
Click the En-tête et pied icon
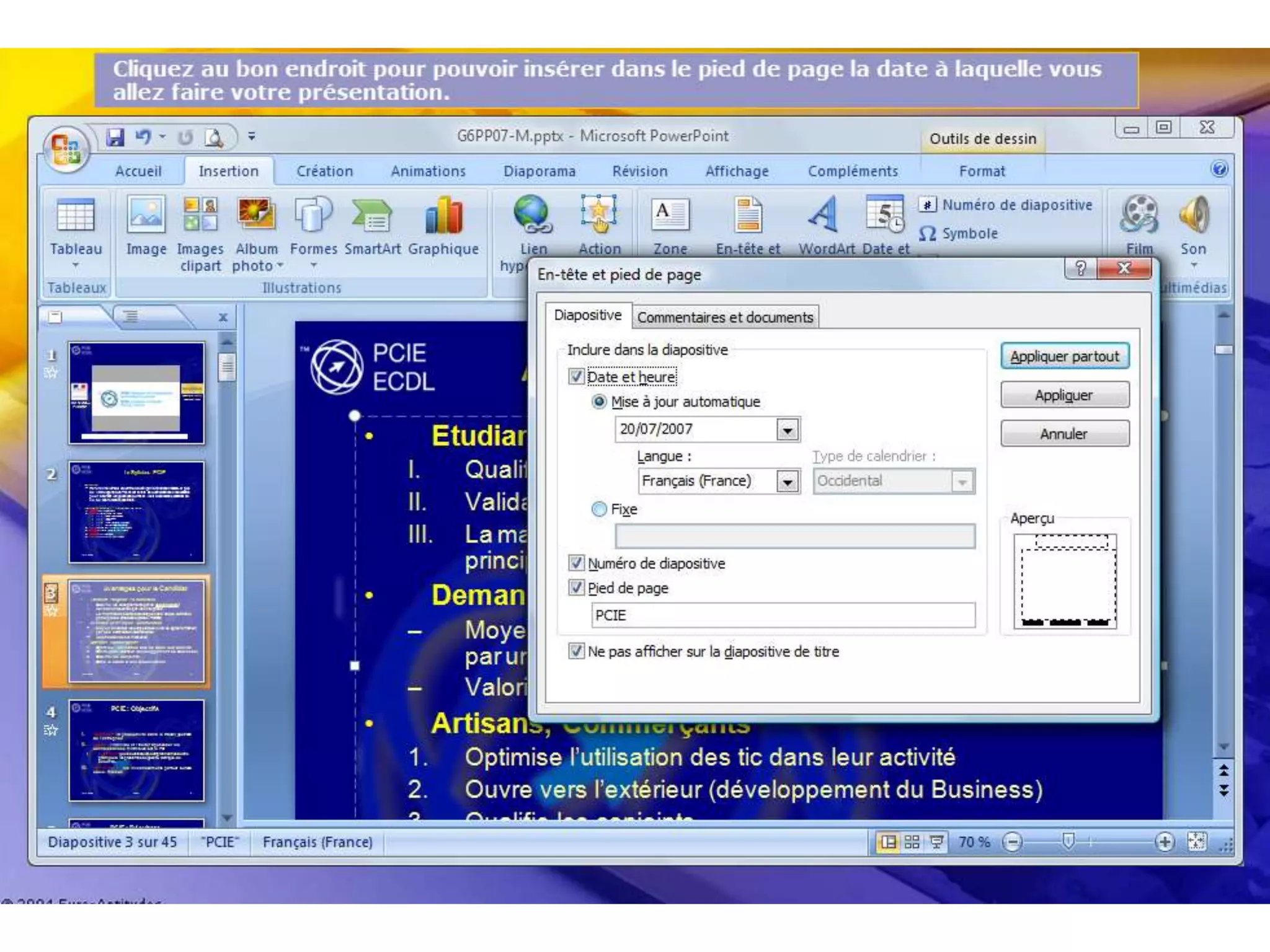click(x=748, y=214)
